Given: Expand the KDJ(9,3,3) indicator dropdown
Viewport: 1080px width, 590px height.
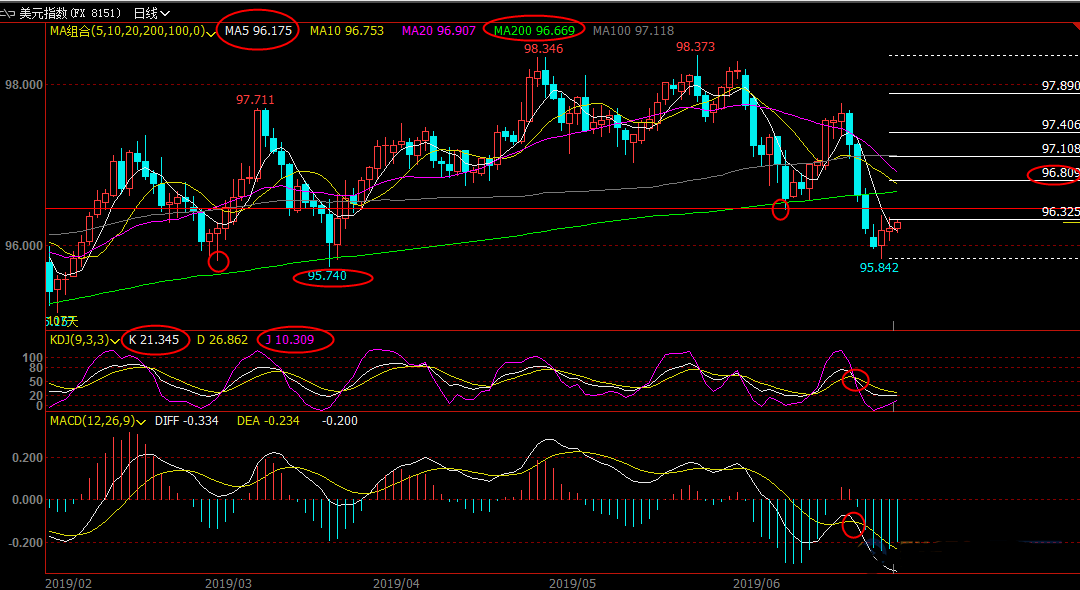Looking at the screenshot, I should click(120, 340).
